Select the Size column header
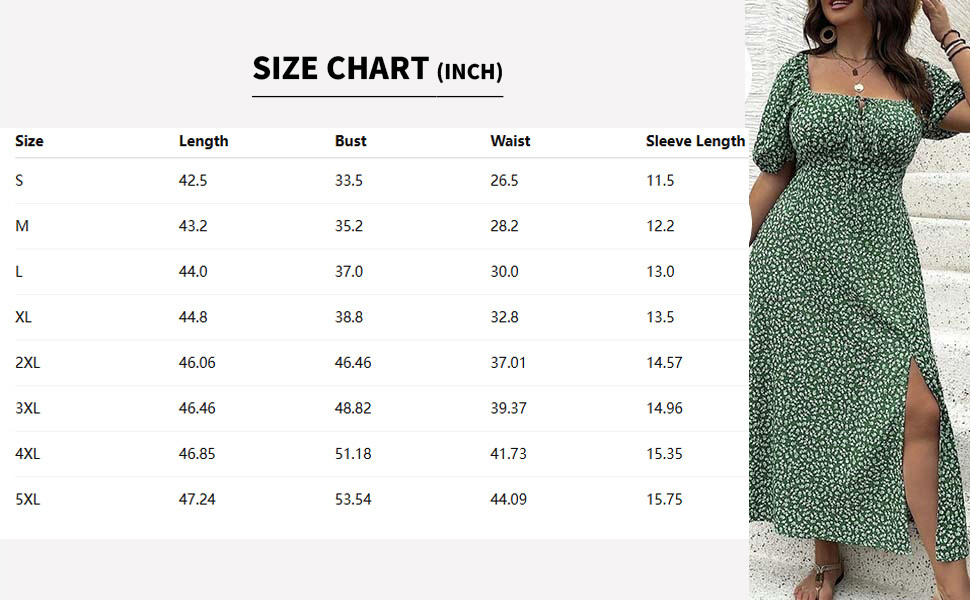 pos(29,141)
